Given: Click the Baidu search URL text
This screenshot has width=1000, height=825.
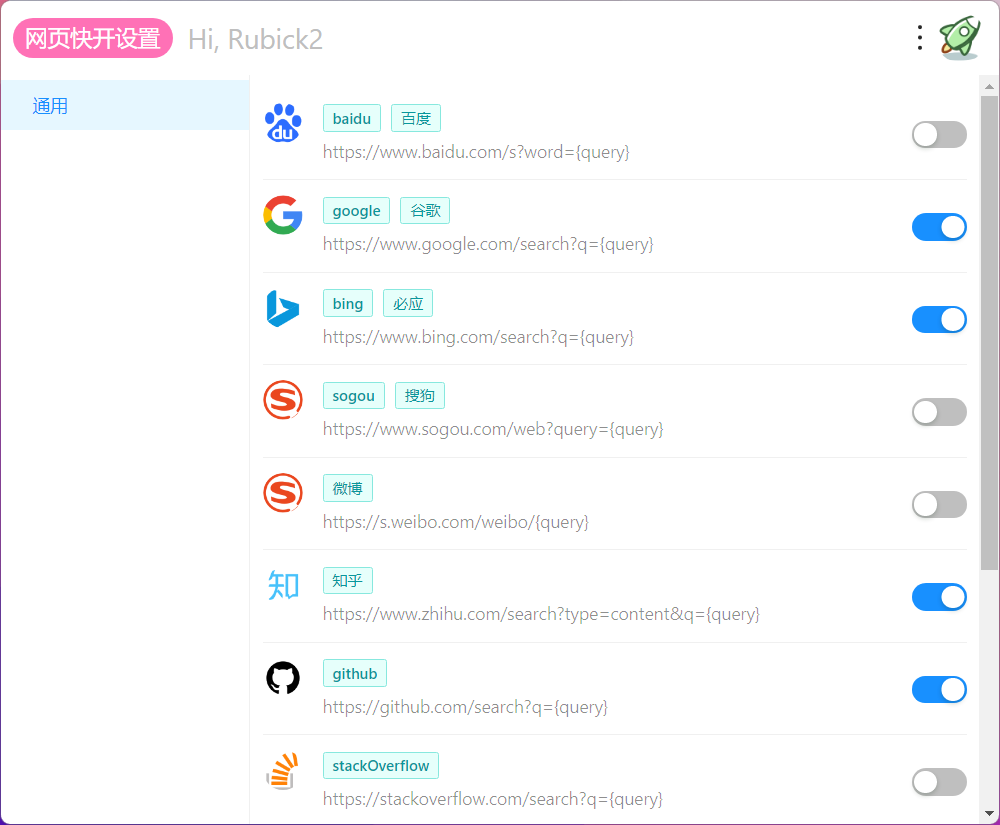Looking at the screenshot, I should (476, 152).
